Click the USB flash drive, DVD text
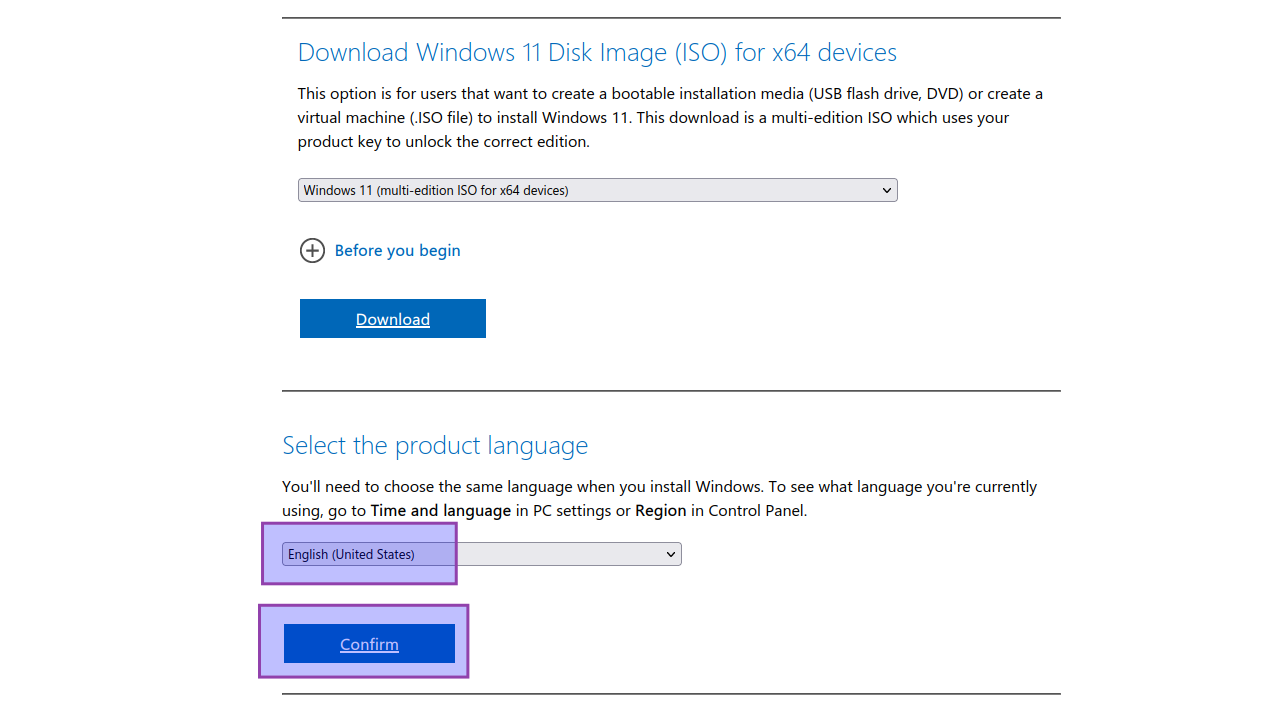Screen dimensions: 1280x720 [x=887, y=93]
